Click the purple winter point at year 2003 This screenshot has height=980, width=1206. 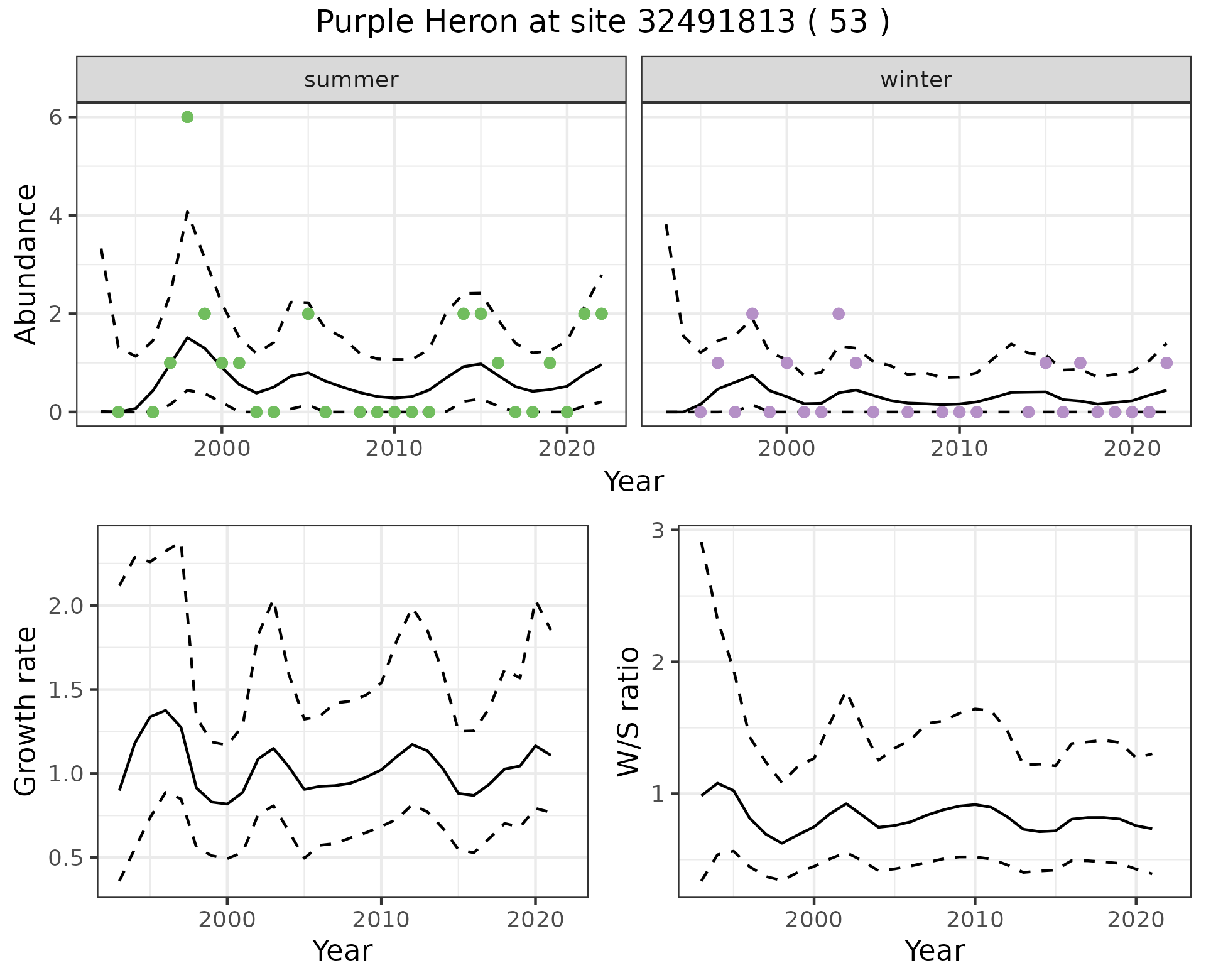[839, 313]
